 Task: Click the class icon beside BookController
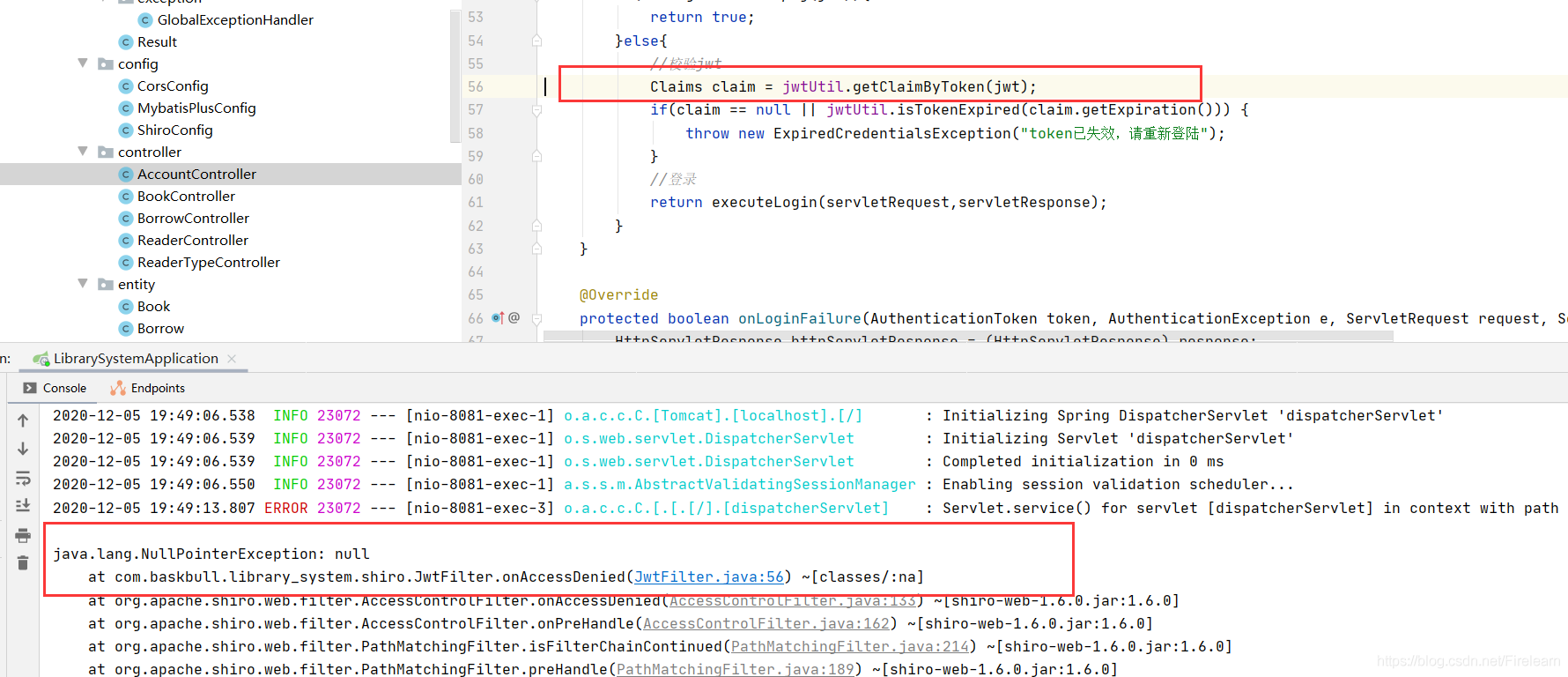pyautogui.click(x=126, y=196)
